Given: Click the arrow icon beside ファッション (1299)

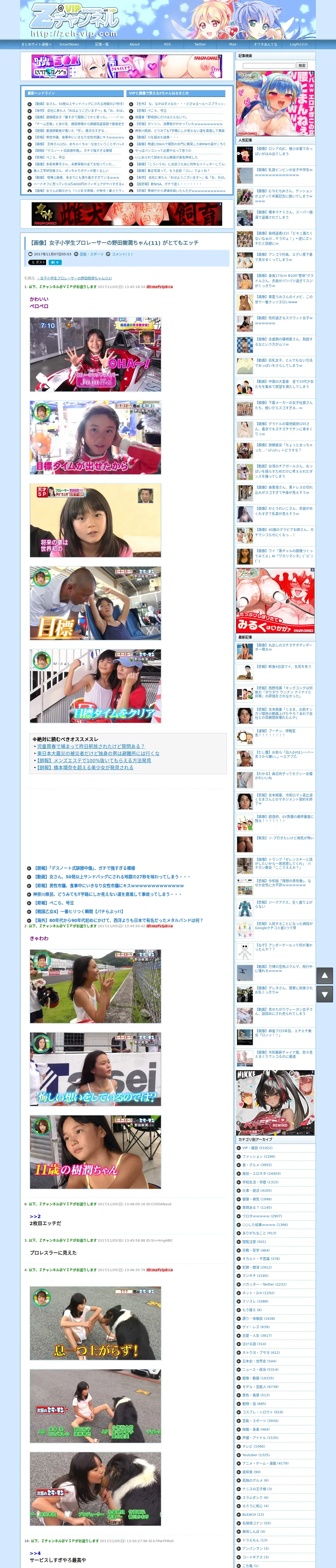Looking at the screenshot, I should [x=239, y=1156].
